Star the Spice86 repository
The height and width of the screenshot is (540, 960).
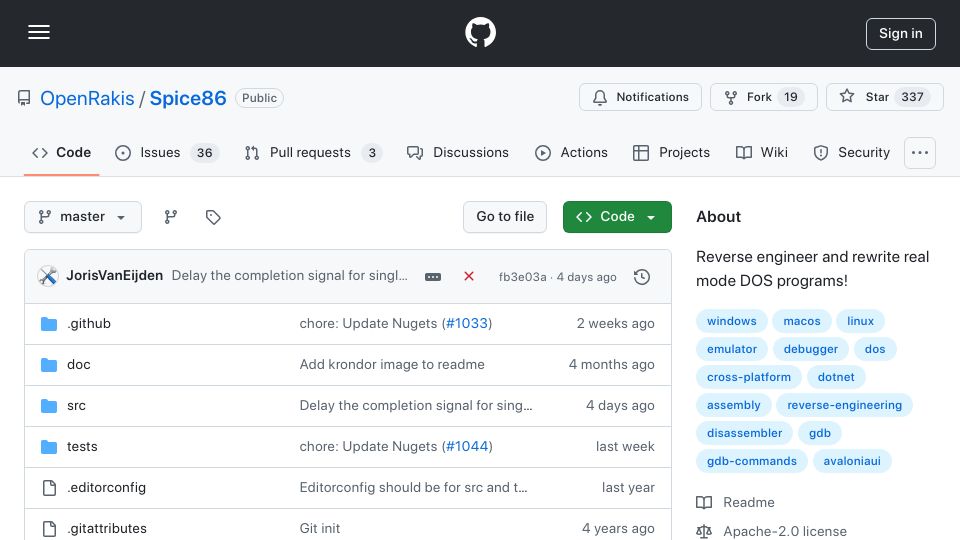tap(885, 97)
